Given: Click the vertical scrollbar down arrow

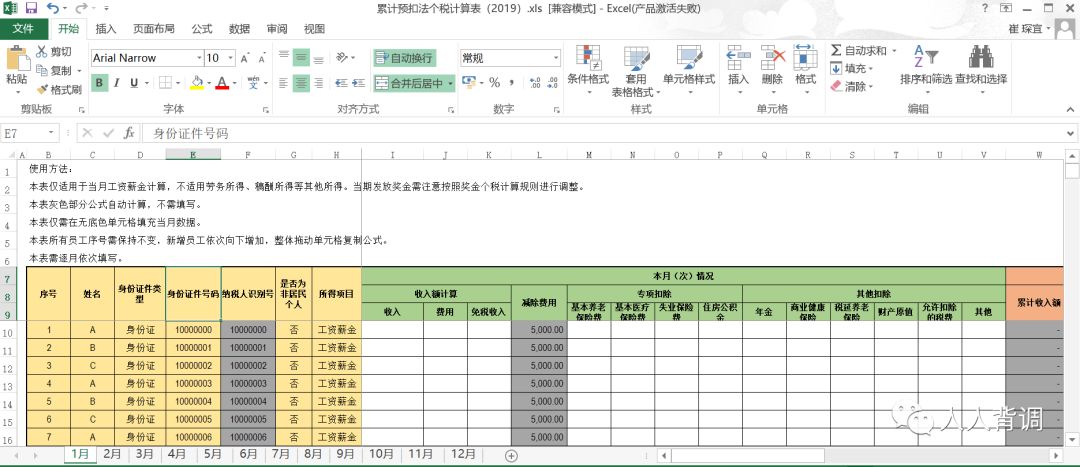Looking at the screenshot, I should pos(1072,439).
